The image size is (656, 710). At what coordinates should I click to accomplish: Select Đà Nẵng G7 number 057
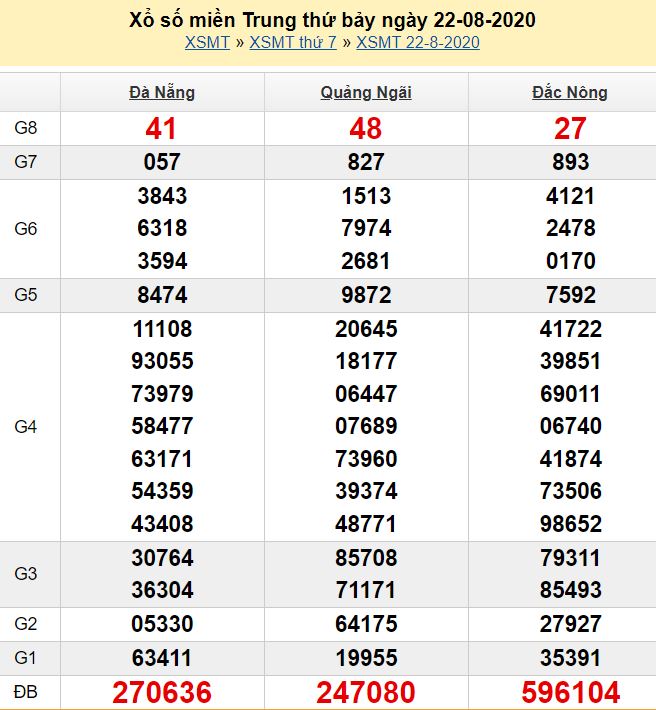[162, 162]
